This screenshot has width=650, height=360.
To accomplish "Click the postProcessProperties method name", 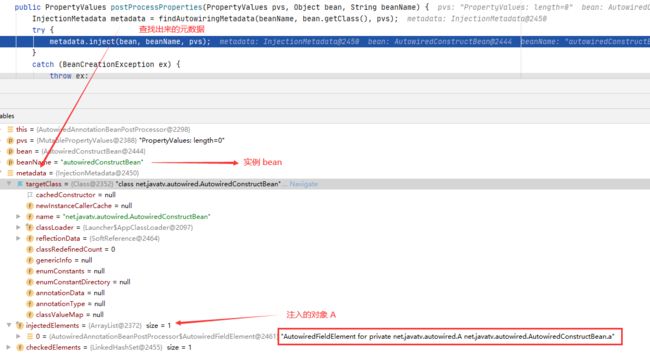I will point(156,7).
